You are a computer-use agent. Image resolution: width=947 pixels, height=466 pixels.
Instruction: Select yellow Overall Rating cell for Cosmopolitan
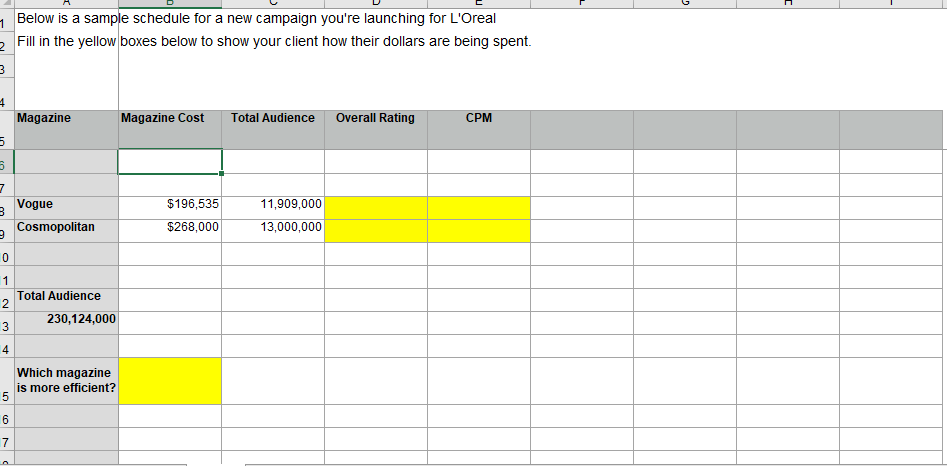click(x=376, y=231)
